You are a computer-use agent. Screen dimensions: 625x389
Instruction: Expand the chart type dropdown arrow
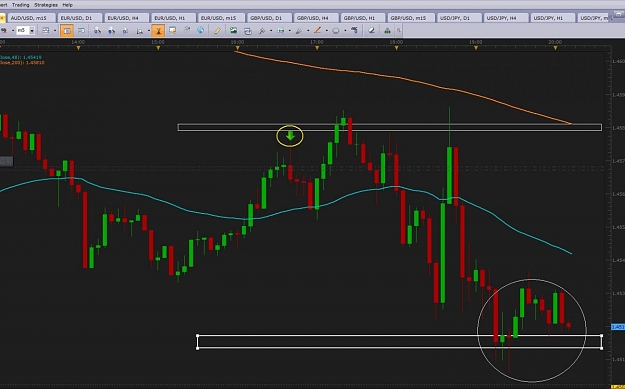(x=55, y=31)
